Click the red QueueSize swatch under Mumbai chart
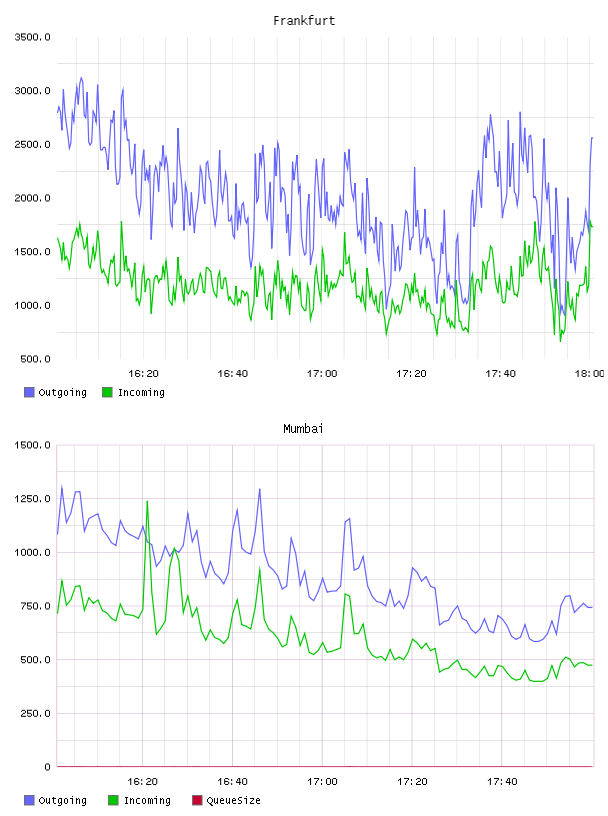This screenshot has height=816, width=608. pyautogui.click(x=197, y=800)
